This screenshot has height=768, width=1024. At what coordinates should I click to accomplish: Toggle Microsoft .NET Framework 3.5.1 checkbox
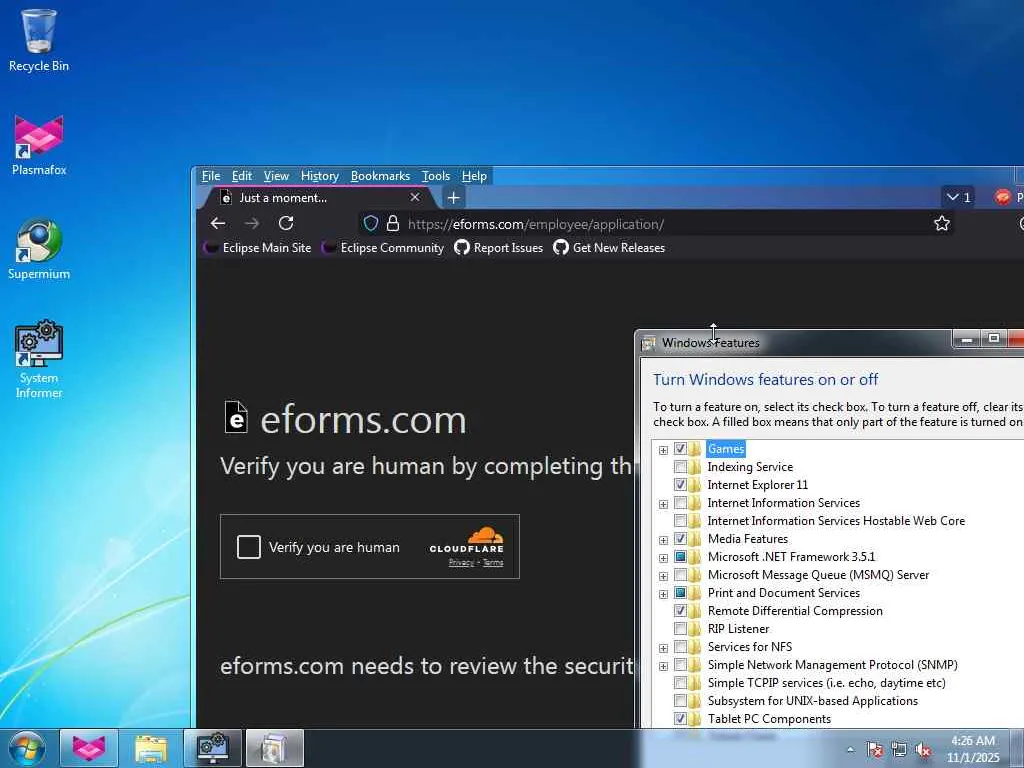pos(680,557)
